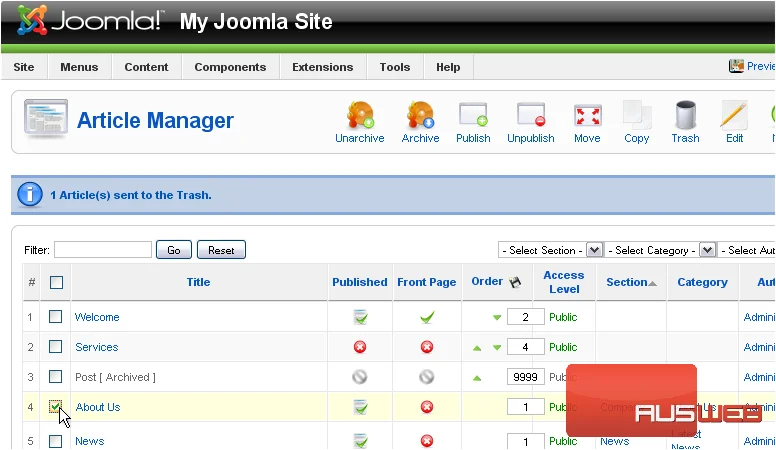This screenshot has height=450, width=776.
Task: Click into the Filter text field
Action: point(103,250)
